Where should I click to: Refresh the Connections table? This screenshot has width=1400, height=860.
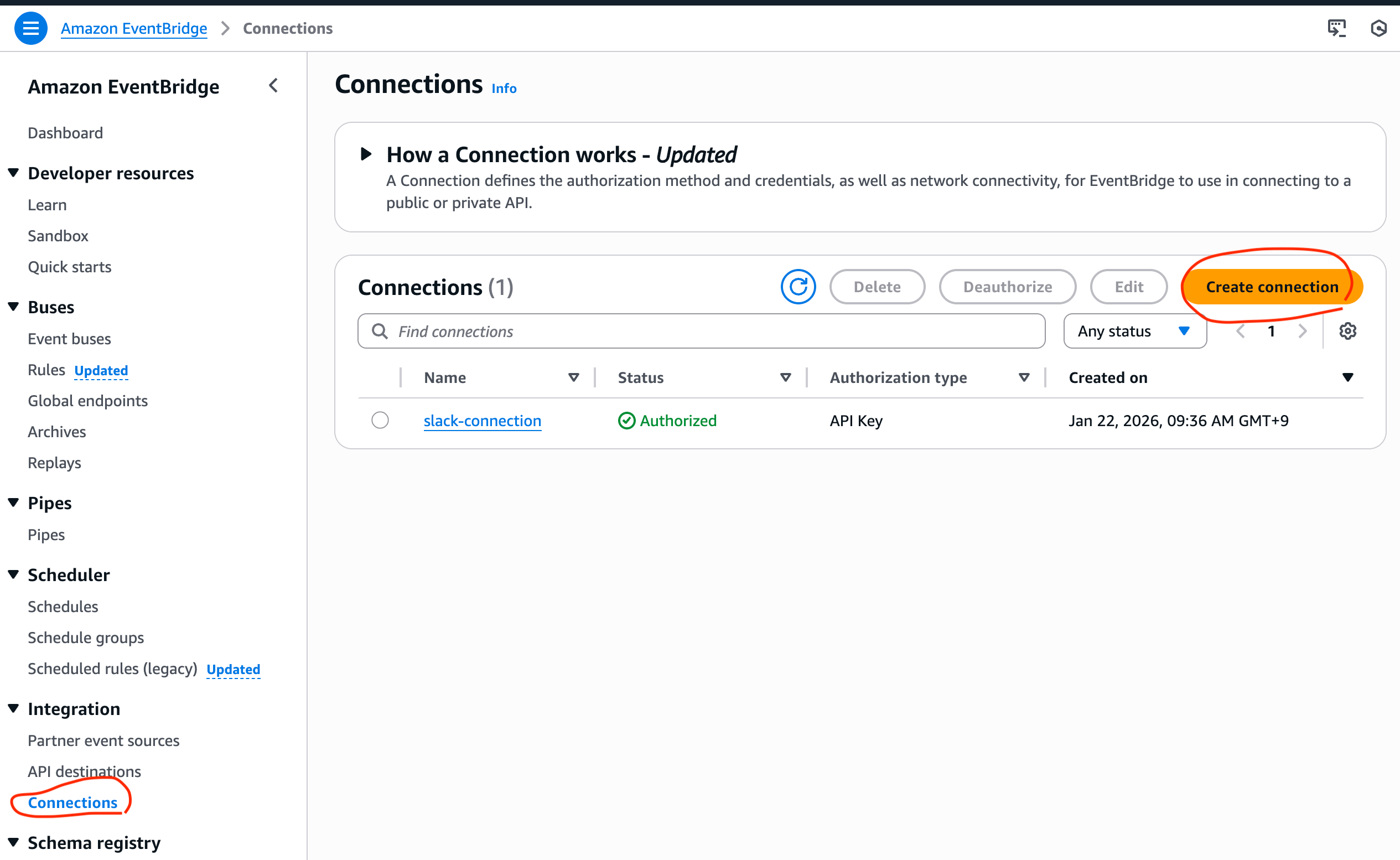click(798, 287)
